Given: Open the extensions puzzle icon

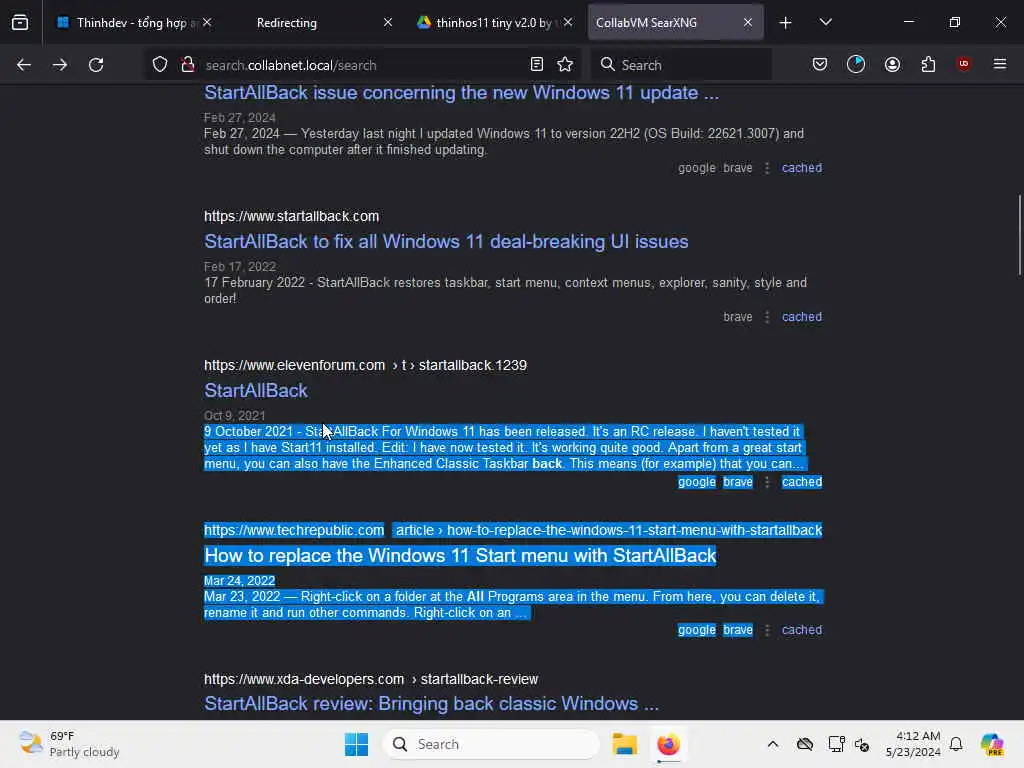Looking at the screenshot, I should [x=928, y=64].
